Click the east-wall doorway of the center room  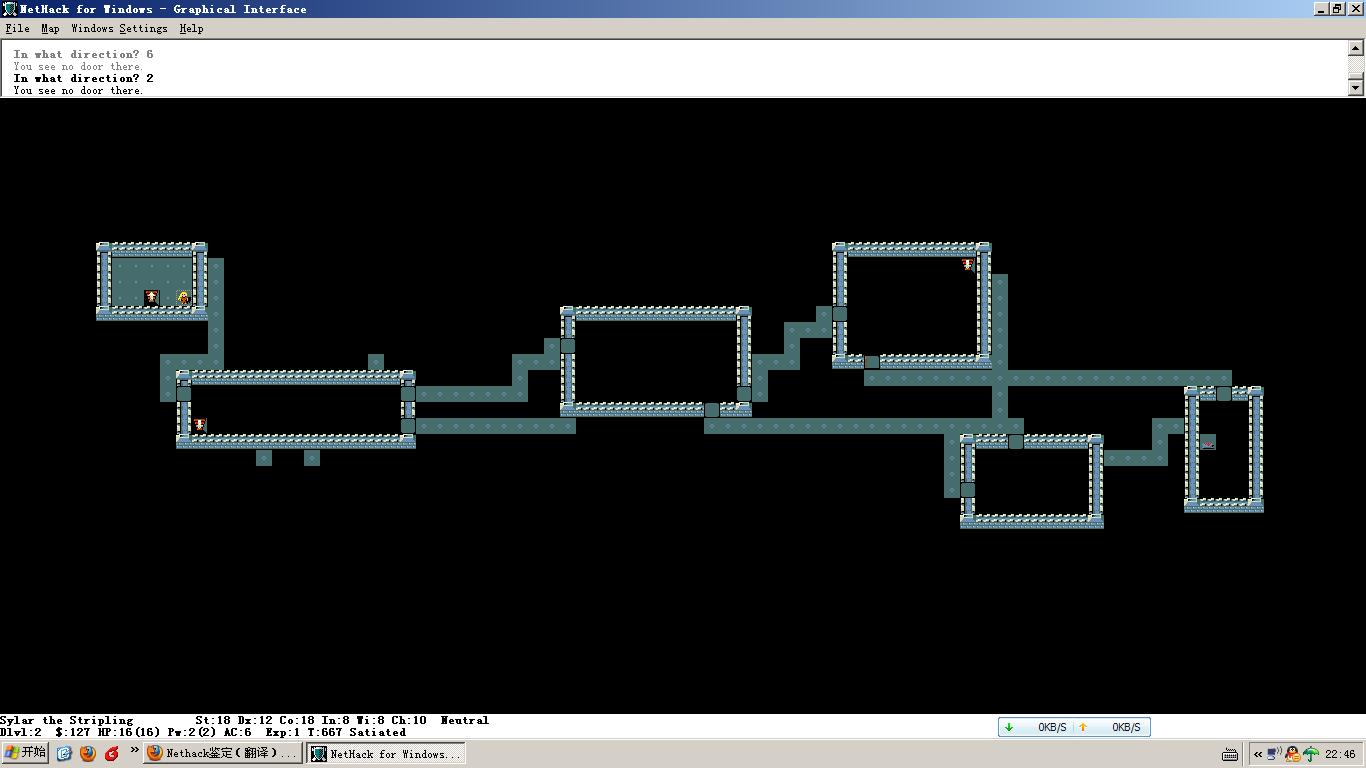(x=744, y=394)
